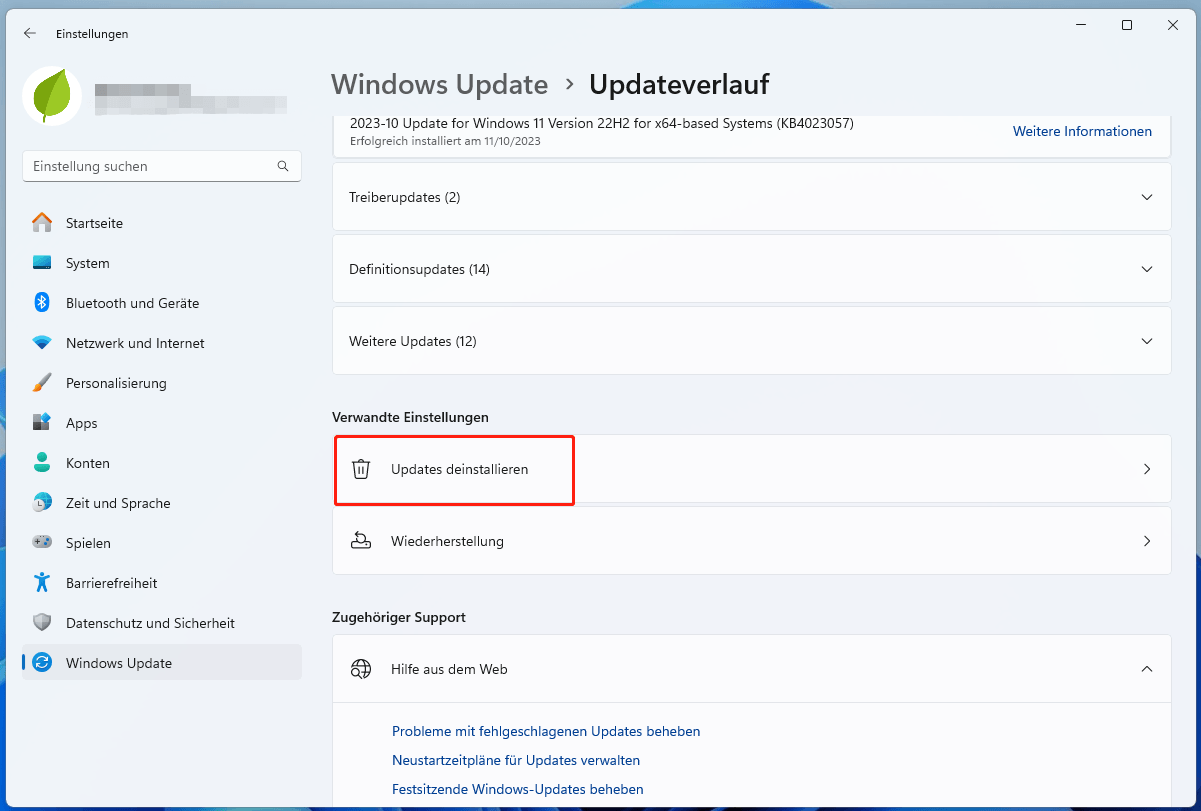This screenshot has width=1201, height=811.
Task: Click the Einstellung suchen search field
Action: tap(161, 166)
